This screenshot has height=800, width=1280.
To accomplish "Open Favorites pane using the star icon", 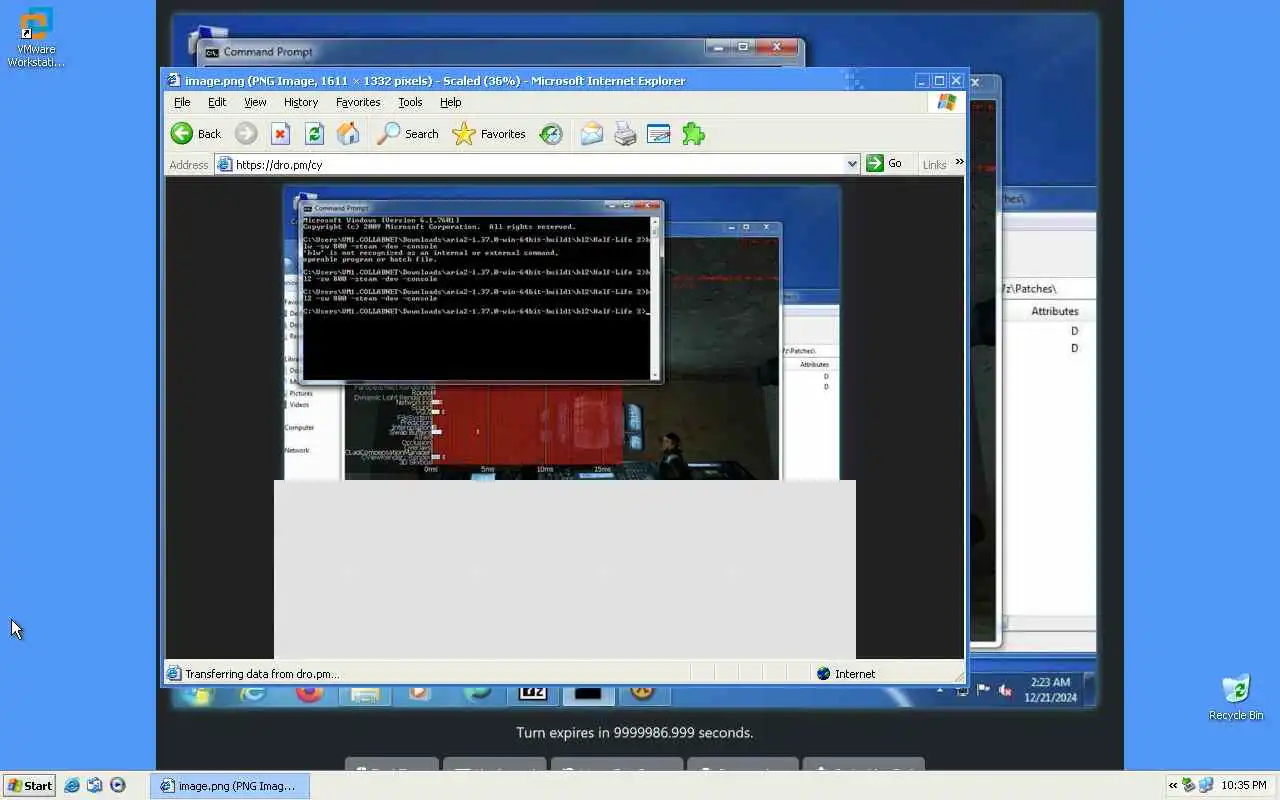I will pyautogui.click(x=464, y=134).
